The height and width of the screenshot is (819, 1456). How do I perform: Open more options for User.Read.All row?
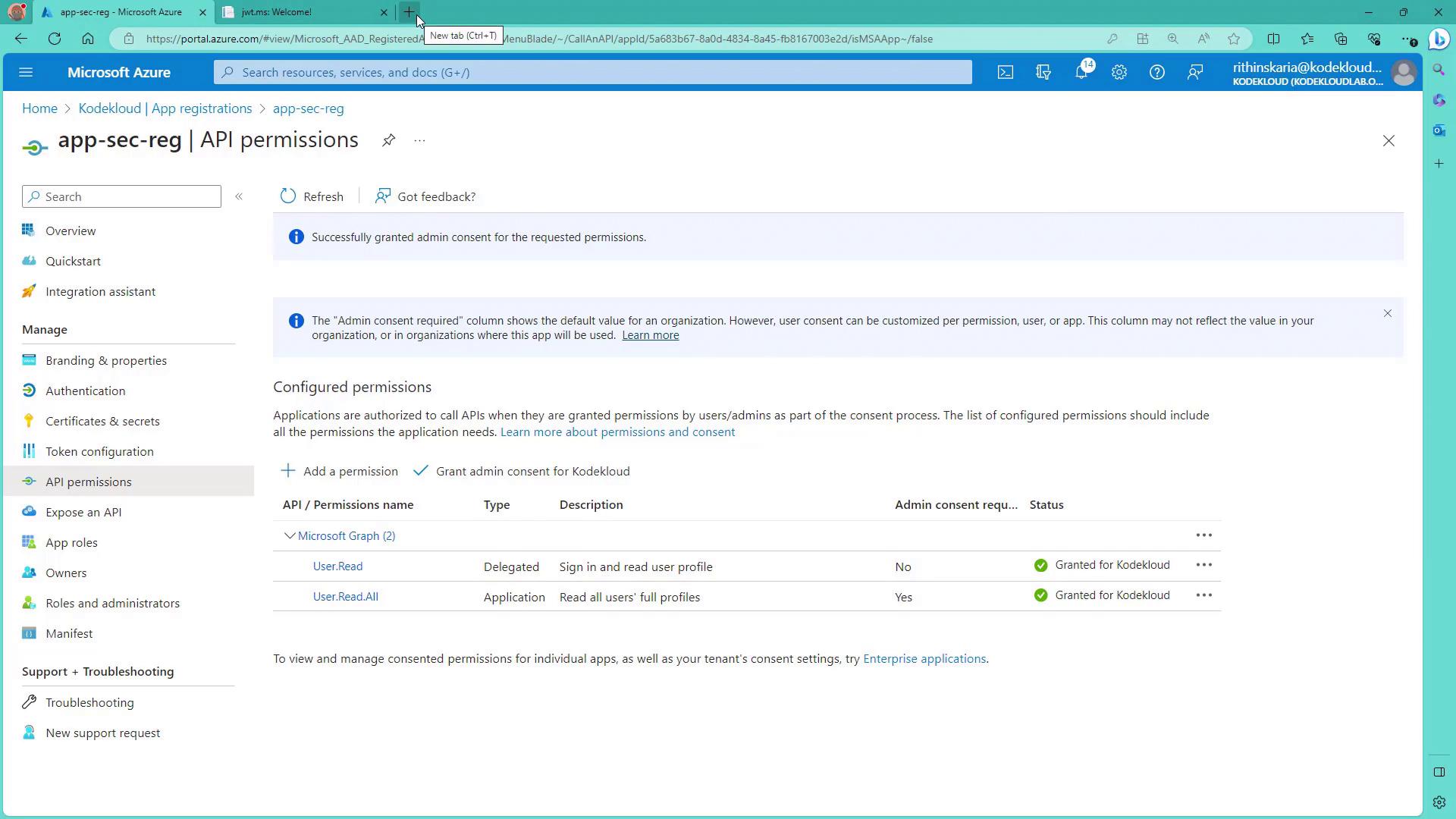(x=1203, y=595)
